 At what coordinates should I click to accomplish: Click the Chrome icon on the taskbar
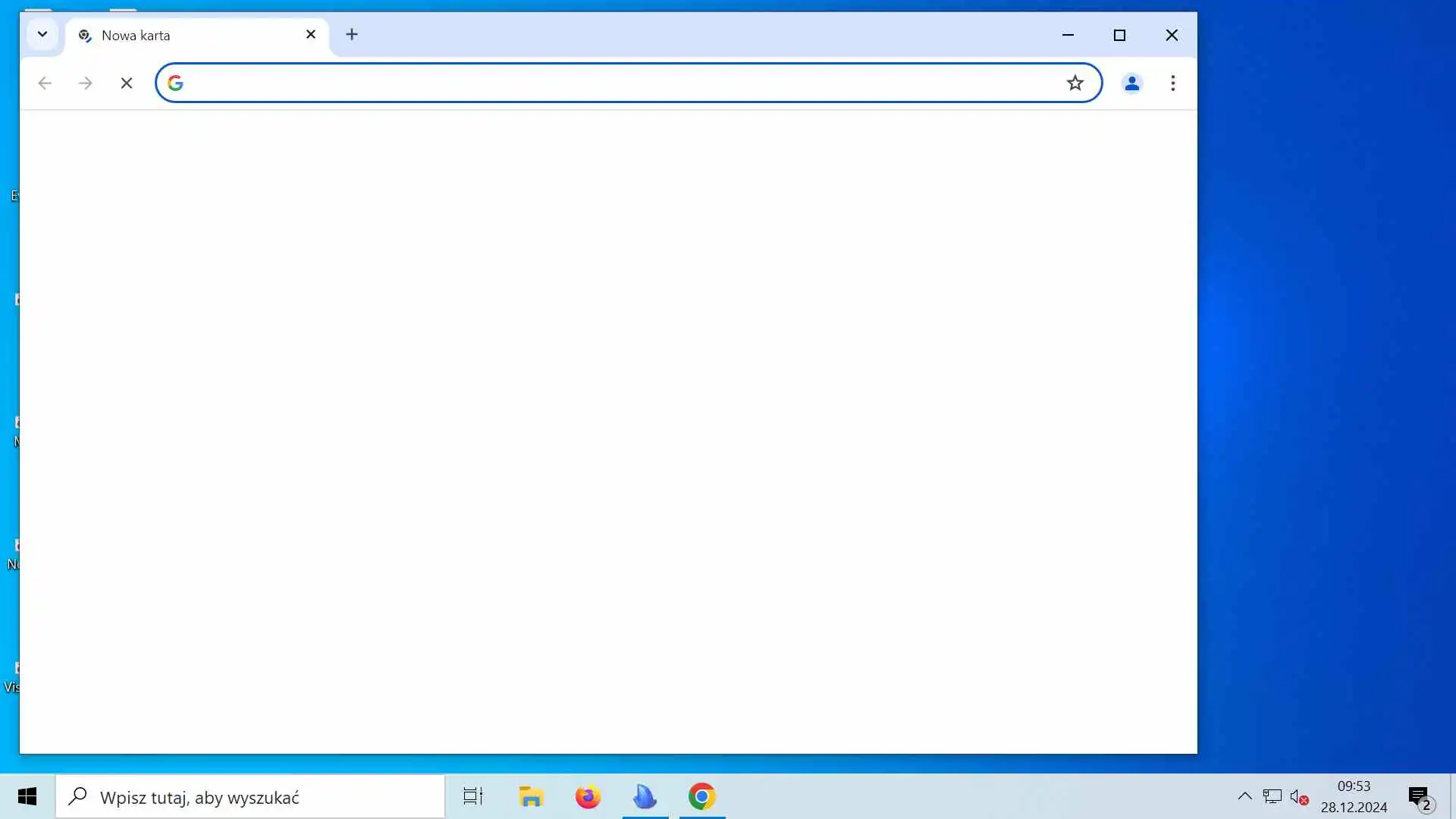click(x=701, y=797)
